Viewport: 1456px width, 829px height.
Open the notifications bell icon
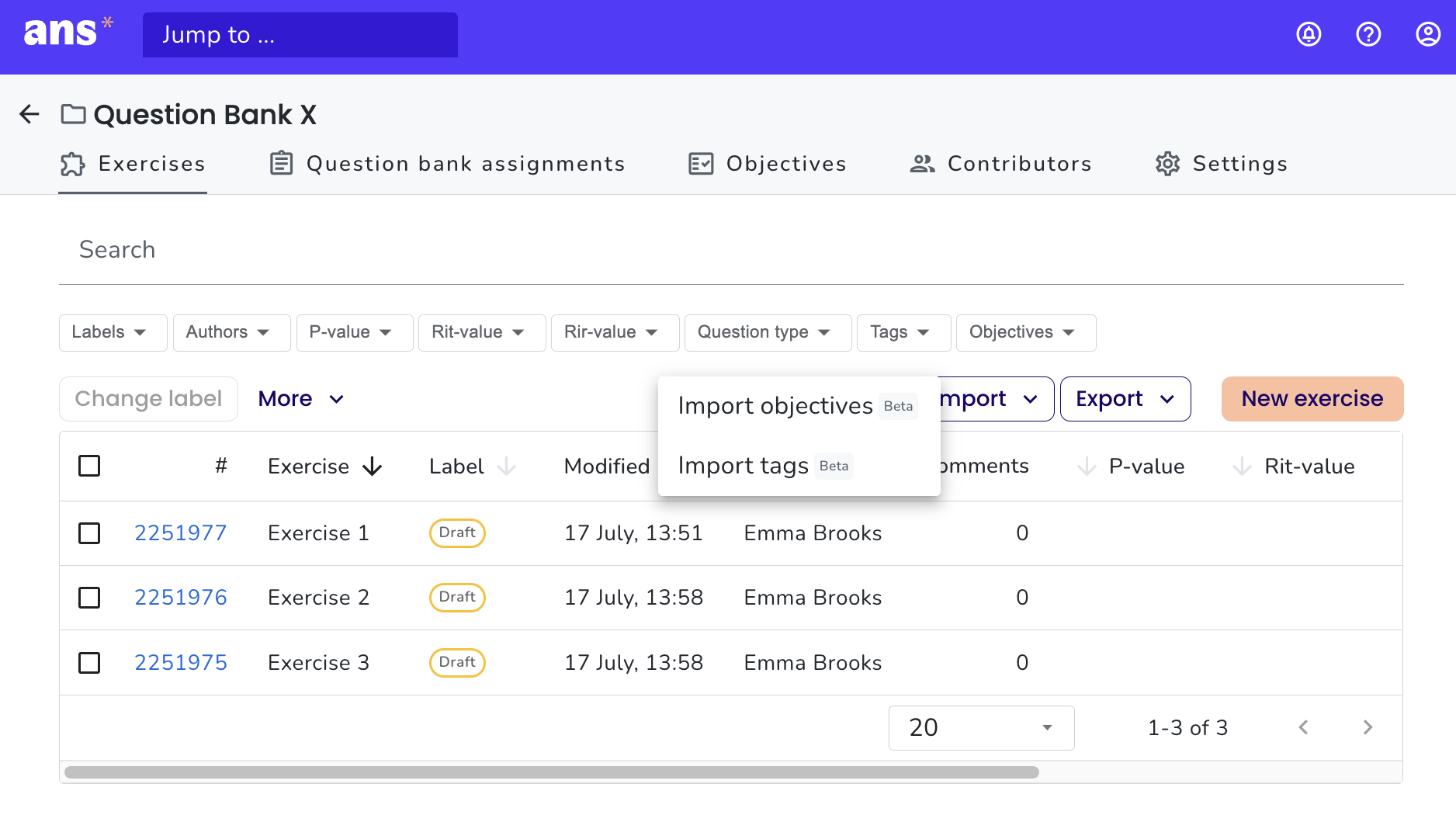pyautogui.click(x=1309, y=34)
